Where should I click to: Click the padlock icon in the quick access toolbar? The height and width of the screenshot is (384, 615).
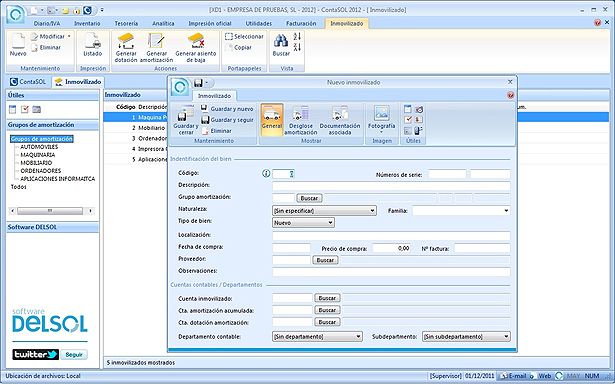click(76, 10)
